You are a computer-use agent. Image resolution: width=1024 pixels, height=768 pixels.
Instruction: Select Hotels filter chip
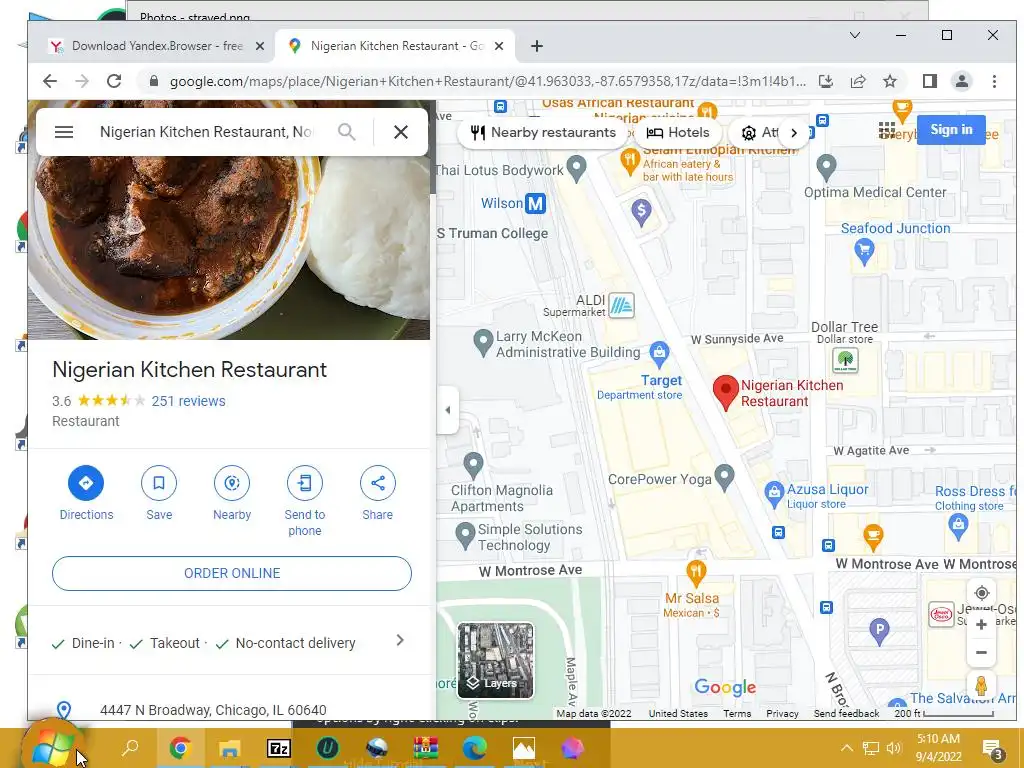[x=677, y=133]
